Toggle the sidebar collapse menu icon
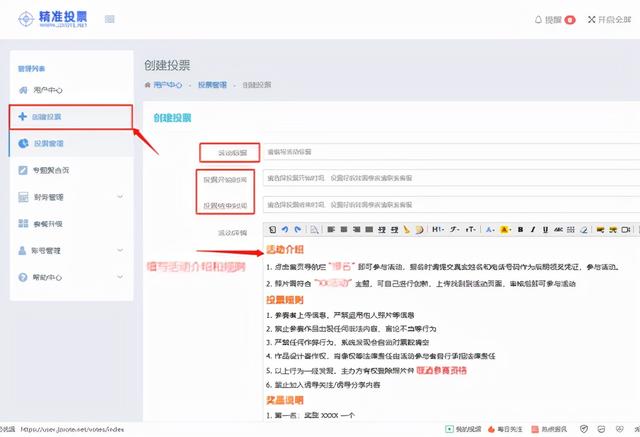Image resolution: width=640 pixels, height=437 pixels. click(109, 19)
